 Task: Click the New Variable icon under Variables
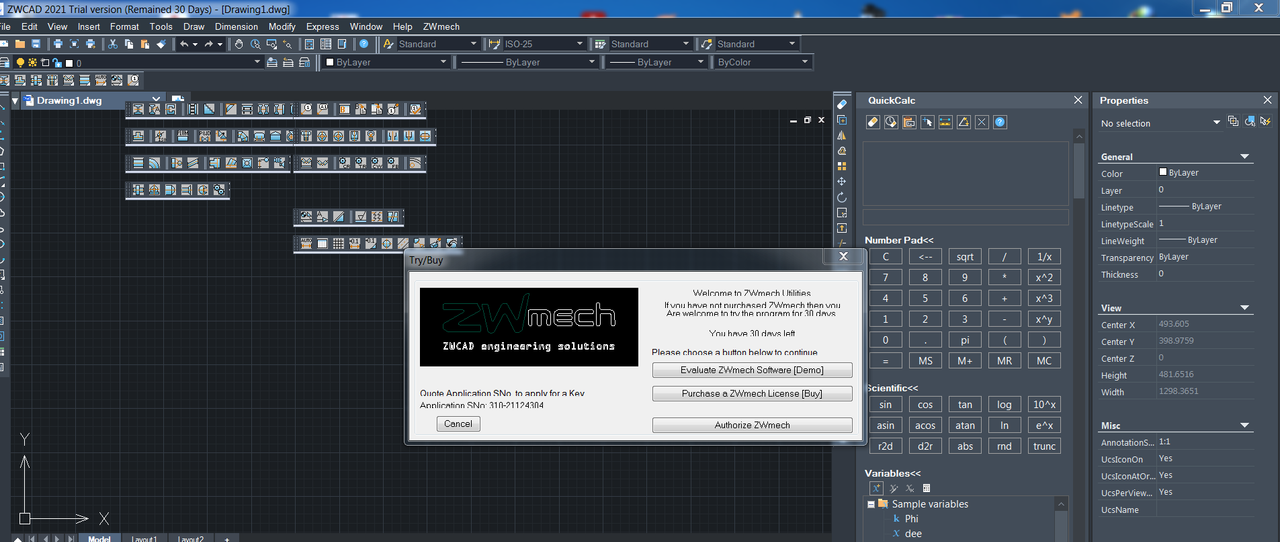[876, 488]
